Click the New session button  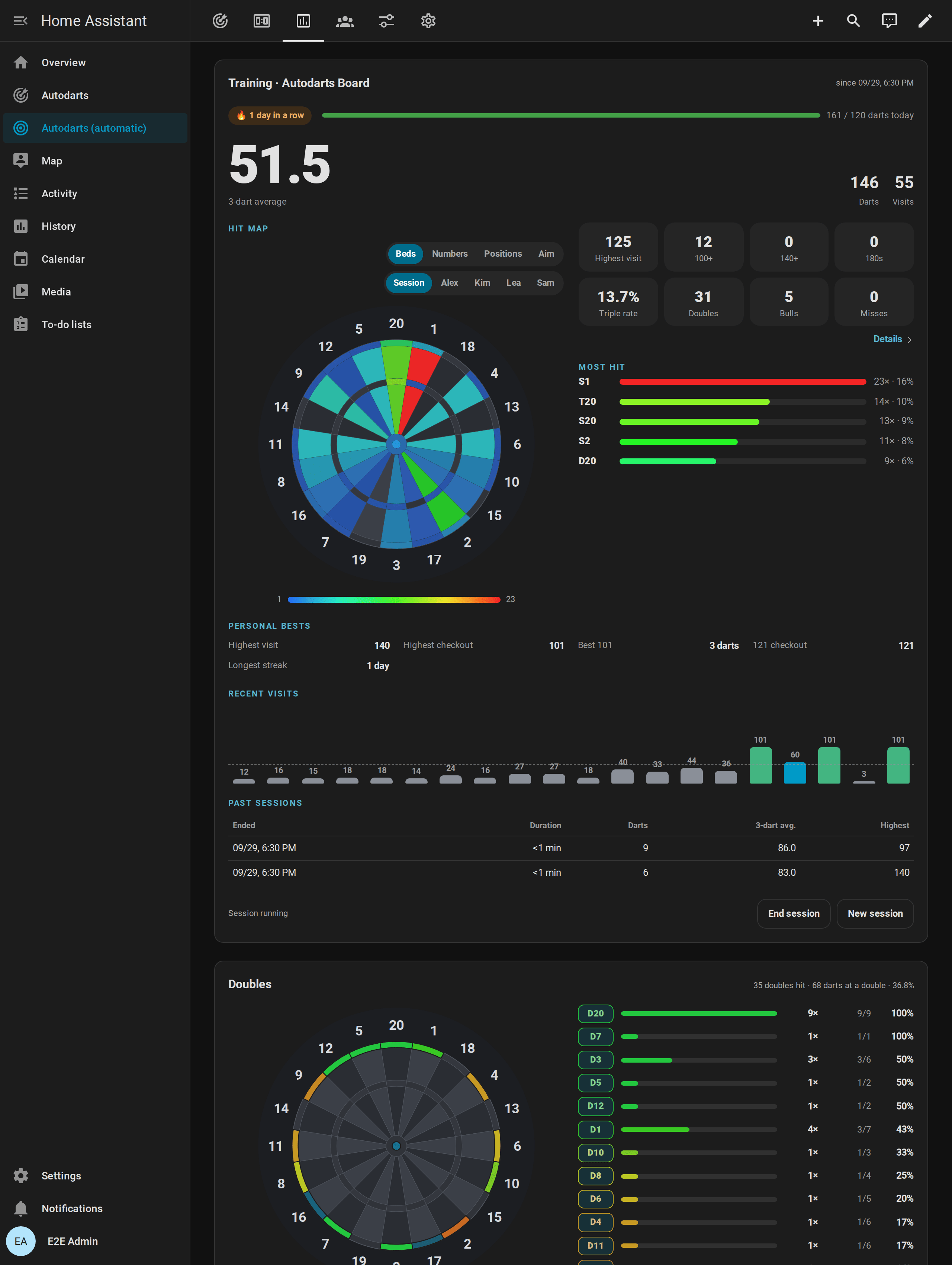tap(875, 913)
